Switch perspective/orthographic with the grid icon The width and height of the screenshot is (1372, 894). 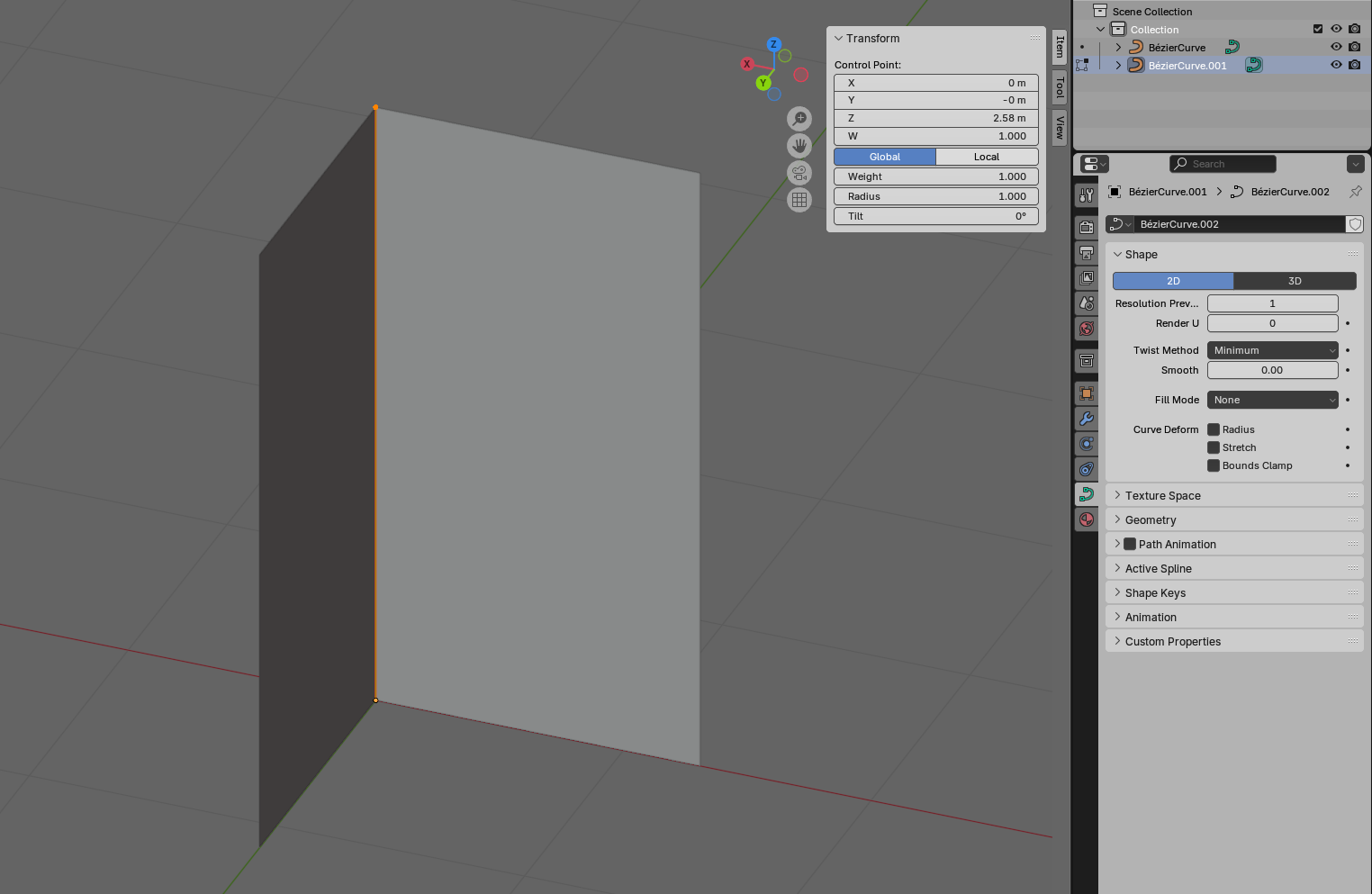(799, 200)
